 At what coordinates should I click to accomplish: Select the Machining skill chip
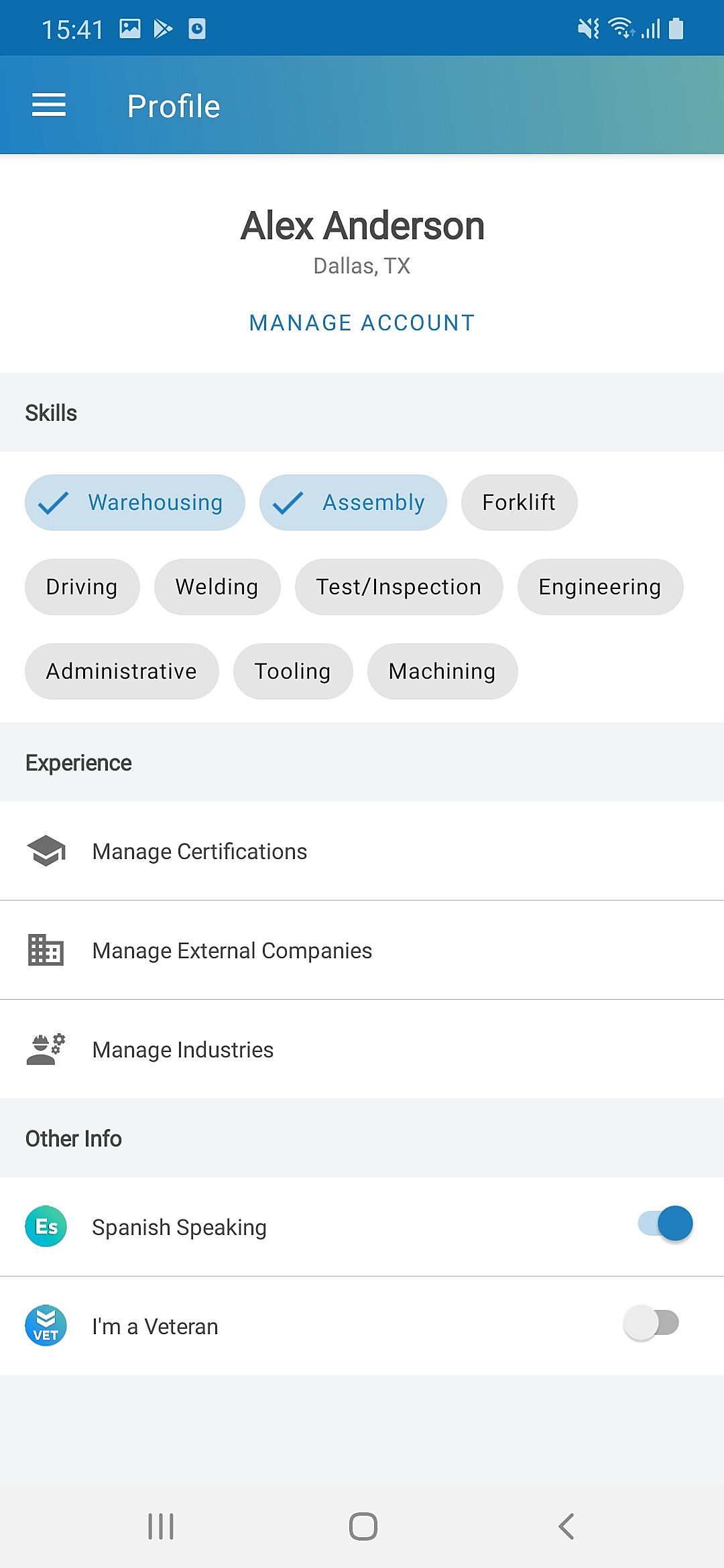442,671
